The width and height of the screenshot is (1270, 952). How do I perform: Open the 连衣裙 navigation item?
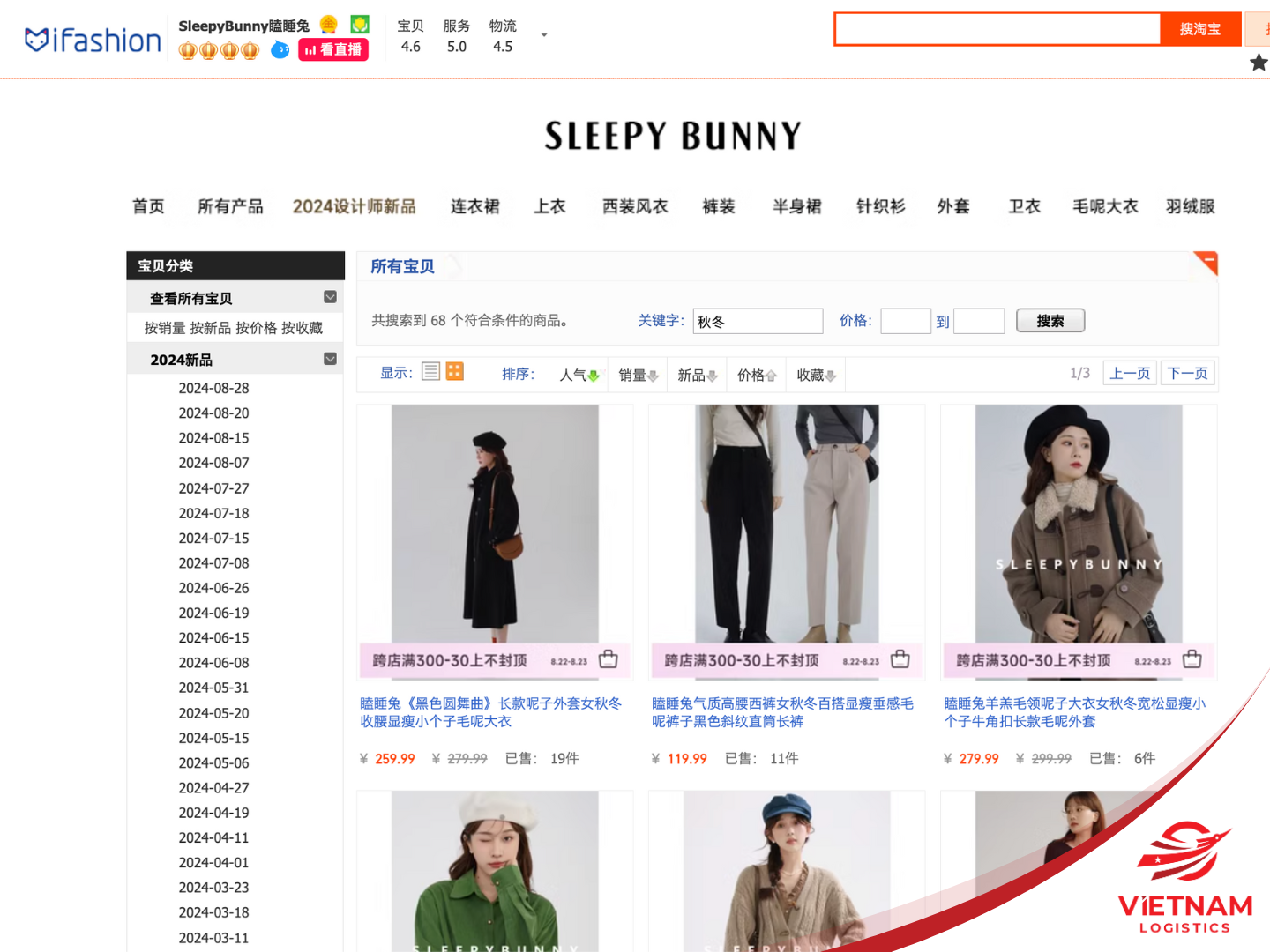click(475, 206)
